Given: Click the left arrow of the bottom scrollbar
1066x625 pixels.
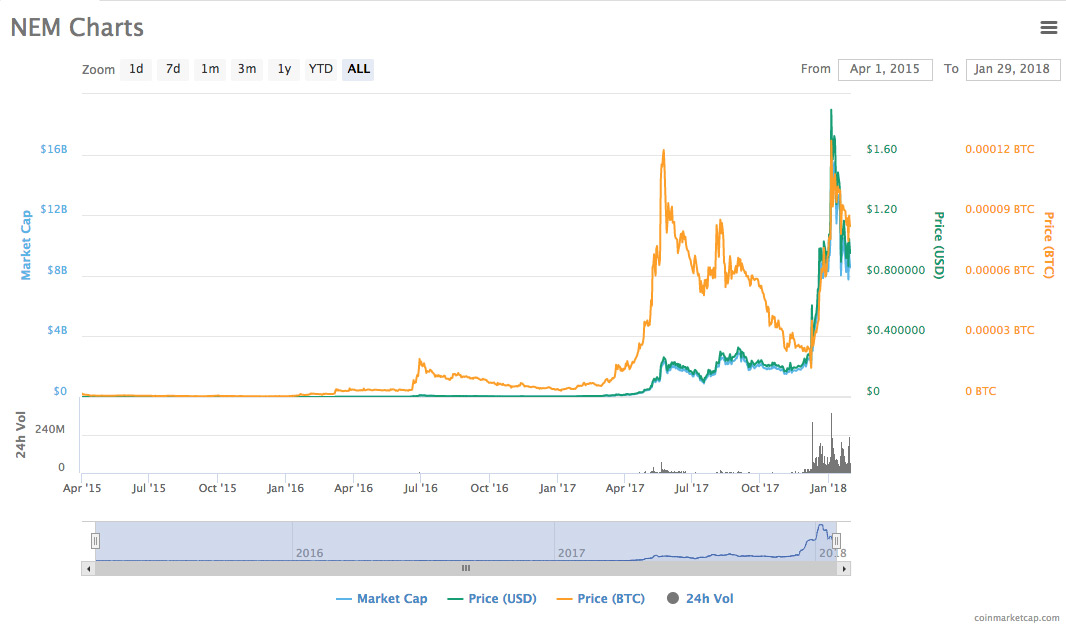Looking at the screenshot, I should (x=88, y=568).
